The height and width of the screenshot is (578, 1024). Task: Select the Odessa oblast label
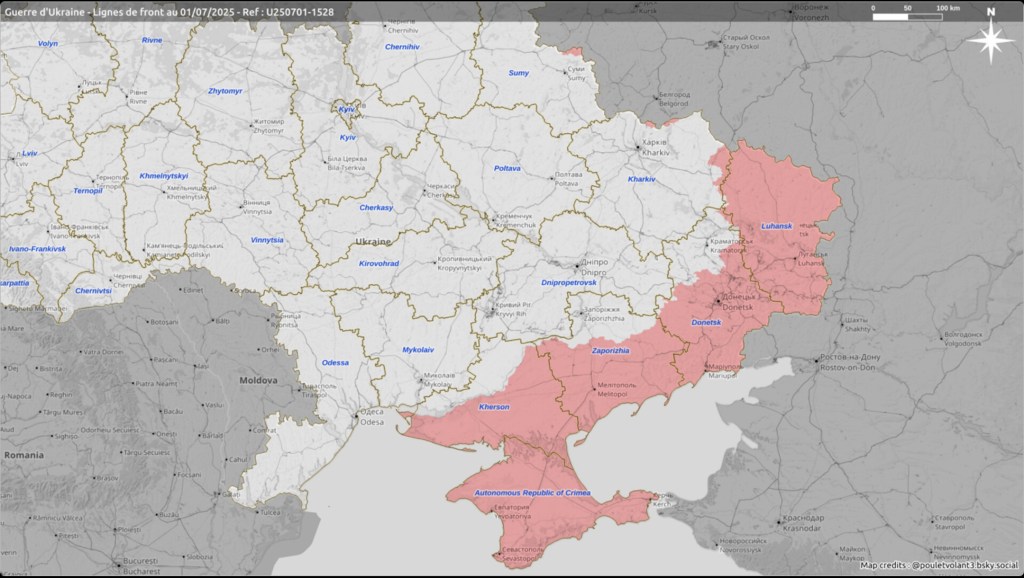coord(335,362)
